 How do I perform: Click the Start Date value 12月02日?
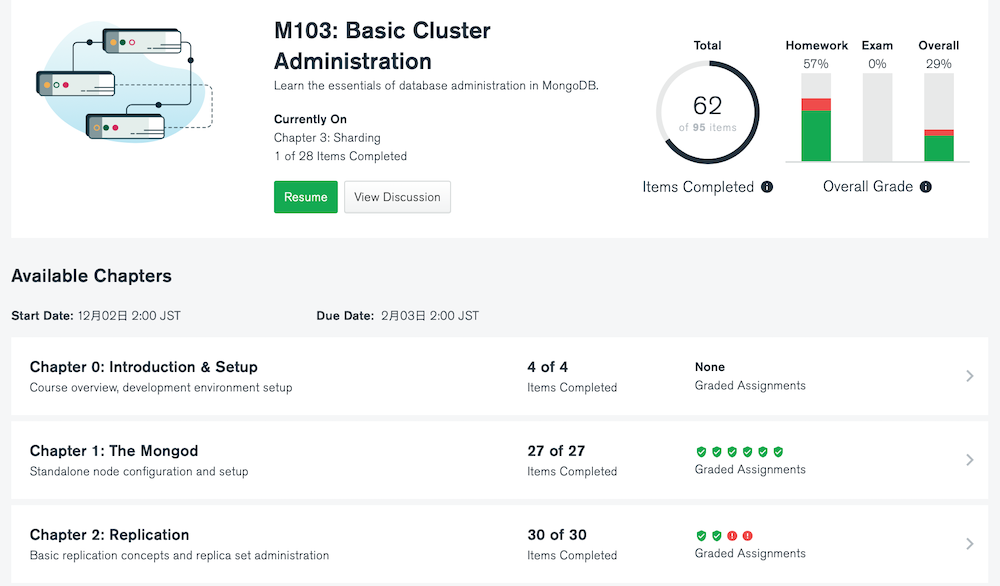pos(129,316)
